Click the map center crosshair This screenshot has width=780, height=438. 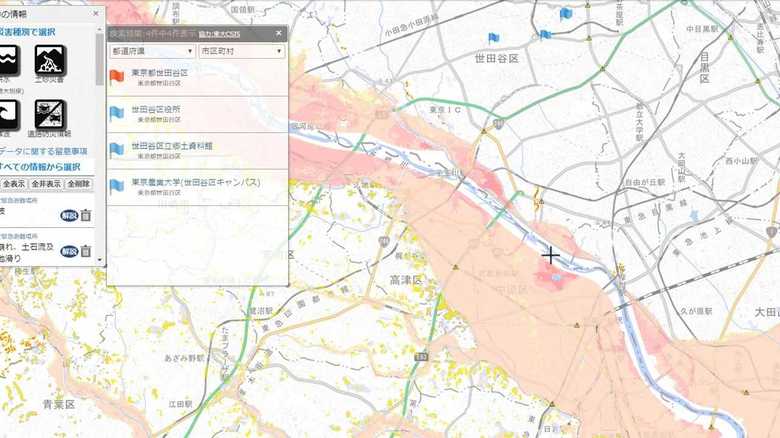pyautogui.click(x=551, y=256)
